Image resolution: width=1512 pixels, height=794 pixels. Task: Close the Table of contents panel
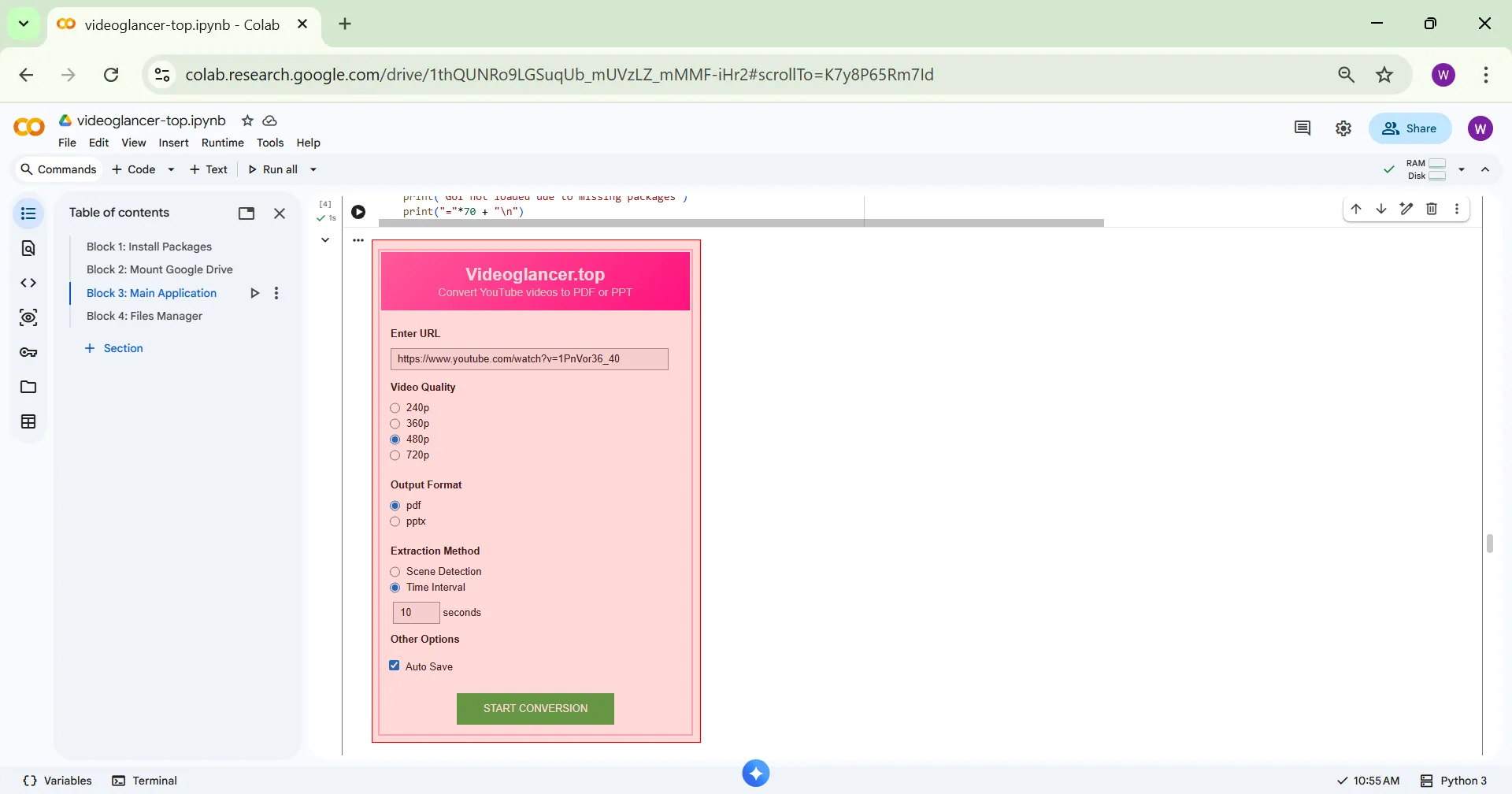pos(280,213)
